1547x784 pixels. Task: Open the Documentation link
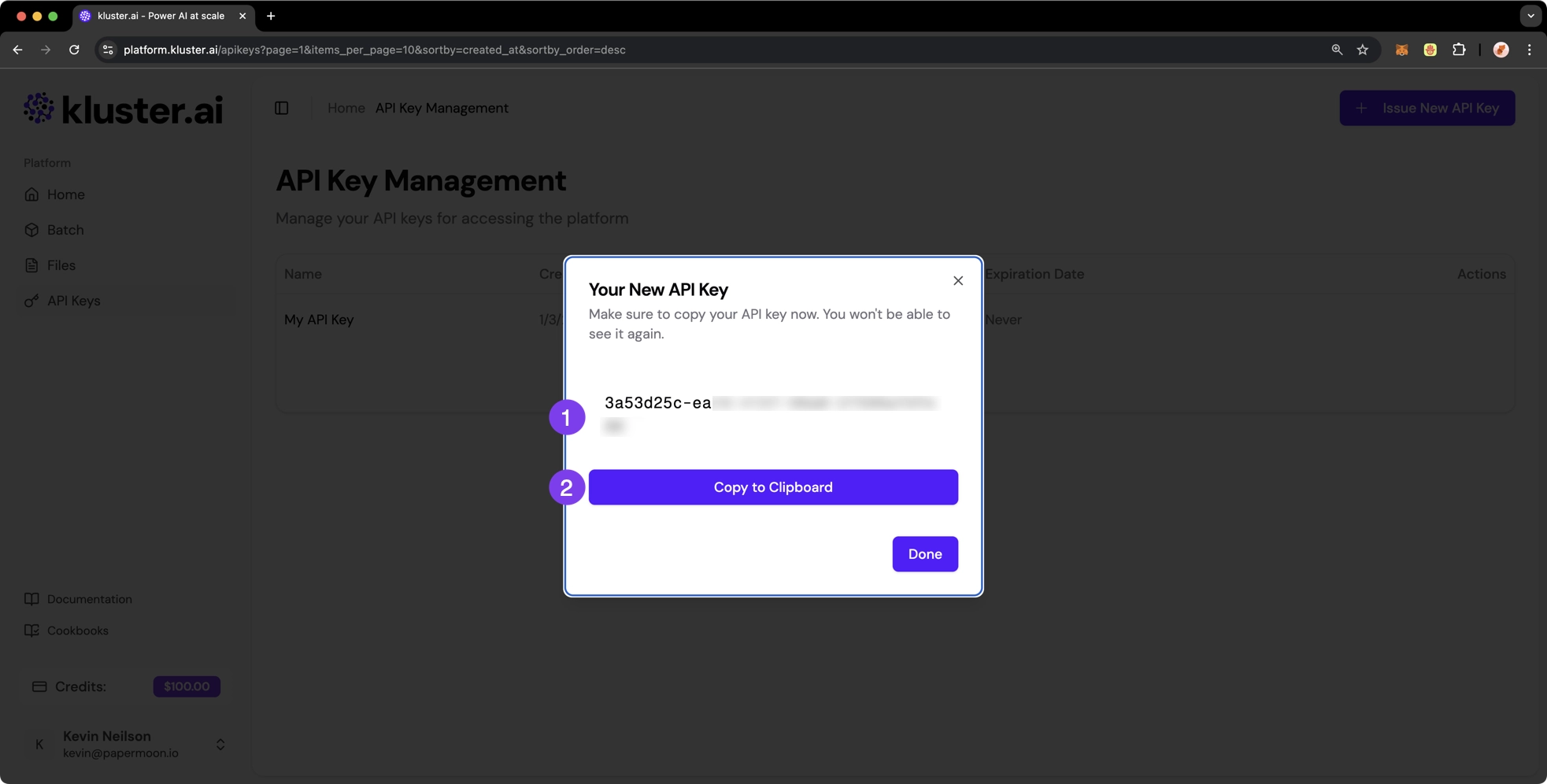tap(90, 599)
